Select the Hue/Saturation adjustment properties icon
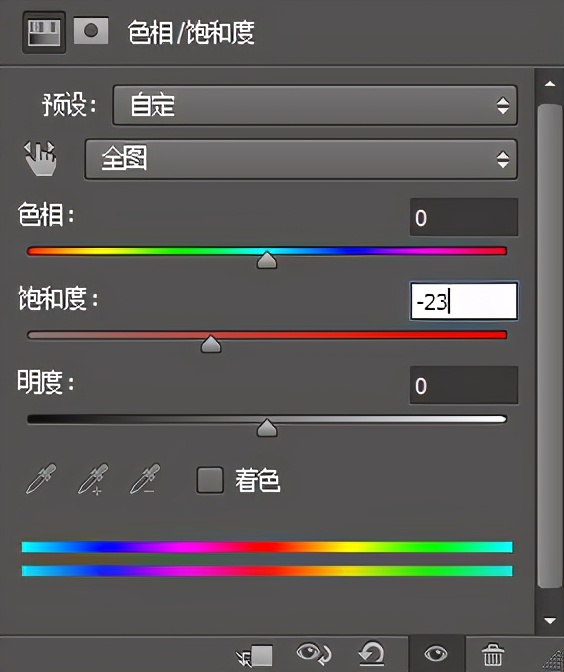 tap(44, 32)
